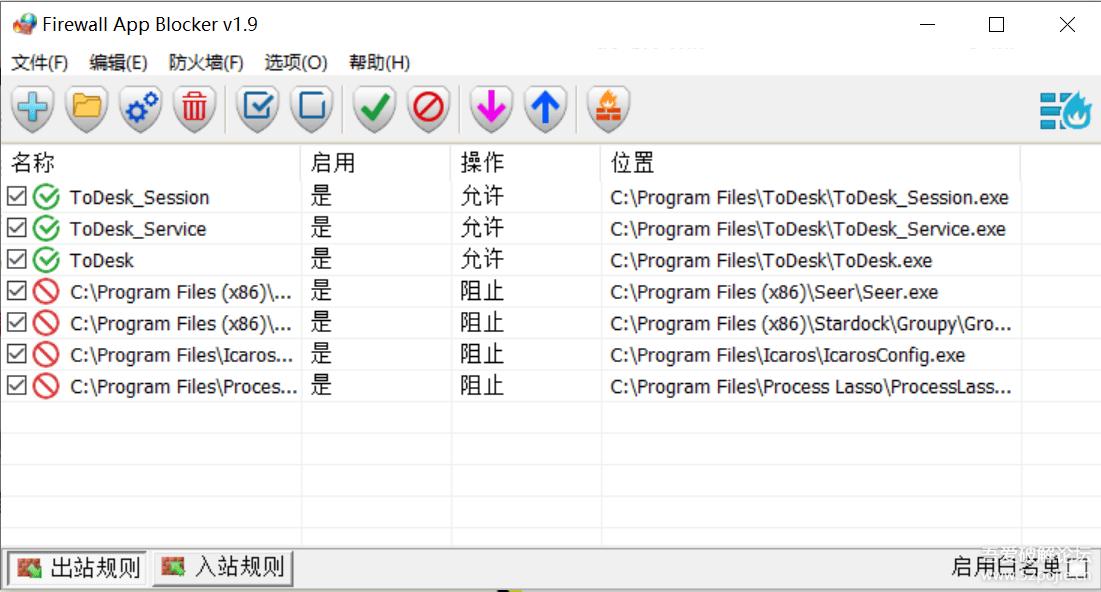Viewport: 1101px width, 592px height.
Task: Toggle the checkbox for the ToDesk.exe row
Action: (x=17, y=259)
